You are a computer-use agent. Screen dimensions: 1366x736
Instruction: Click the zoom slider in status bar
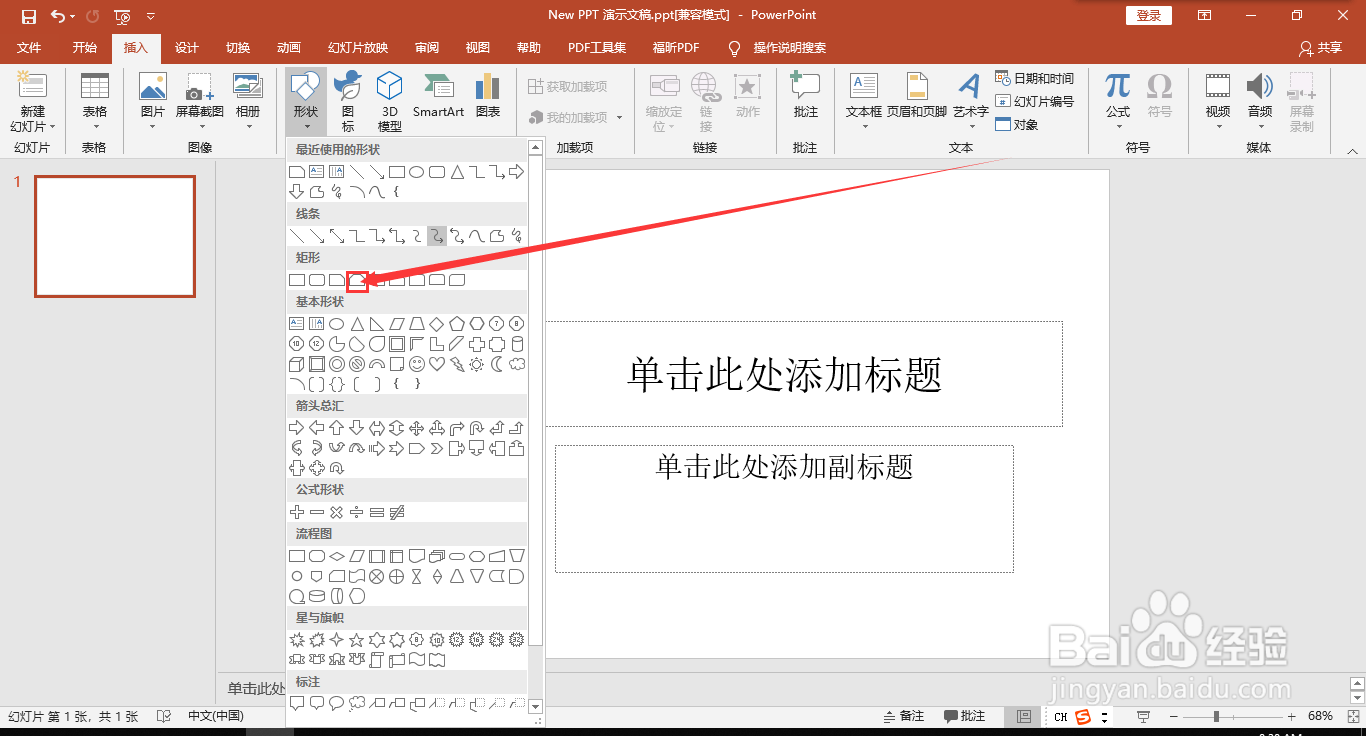[1235, 716]
